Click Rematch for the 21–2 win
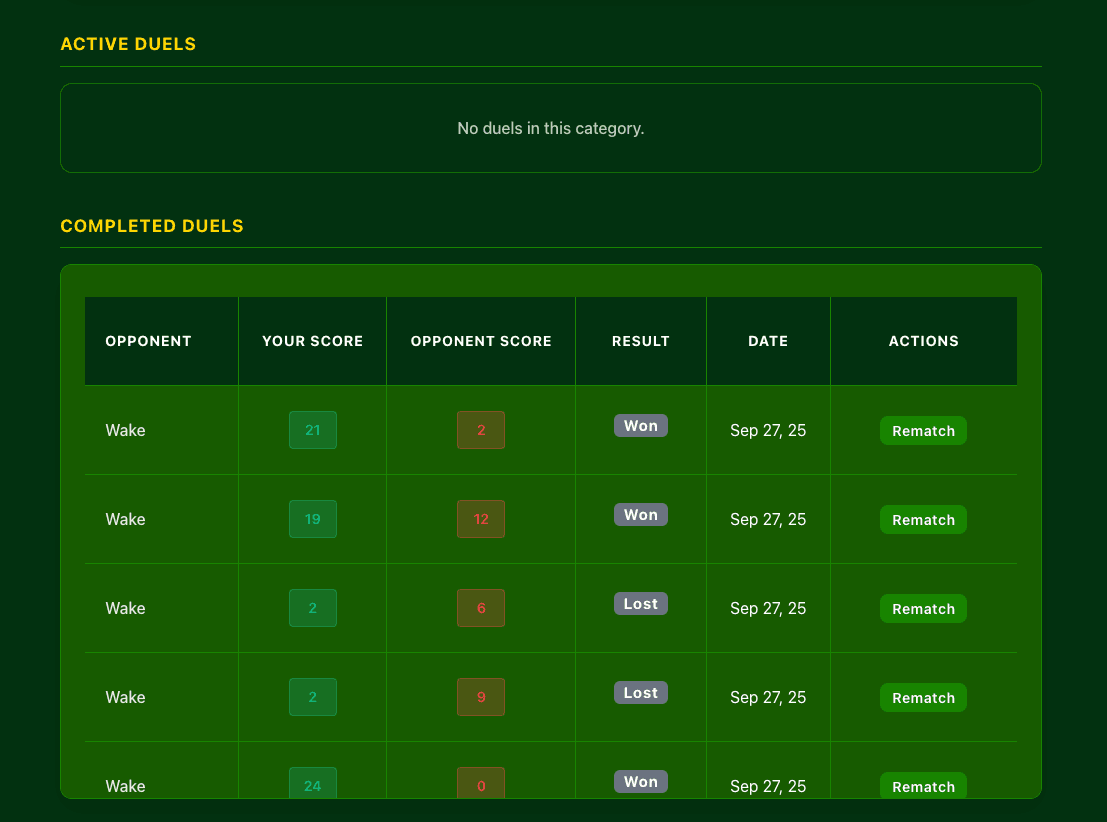The image size is (1107, 822). click(923, 431)
